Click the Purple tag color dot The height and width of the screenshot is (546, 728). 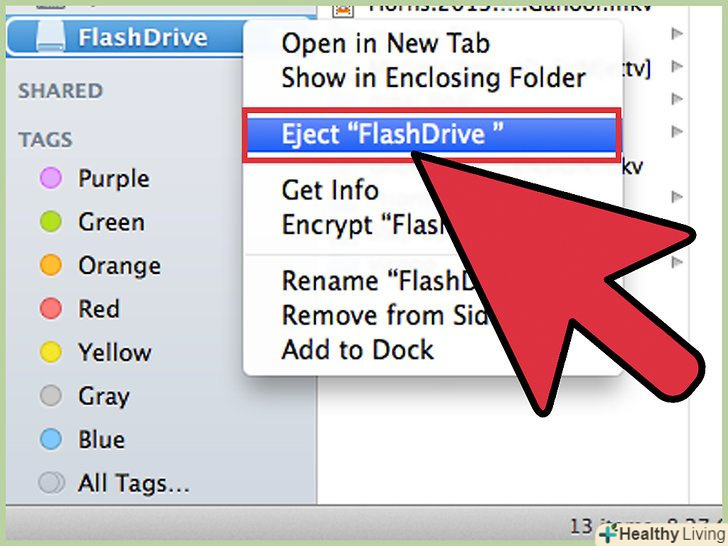pos(51,178)
